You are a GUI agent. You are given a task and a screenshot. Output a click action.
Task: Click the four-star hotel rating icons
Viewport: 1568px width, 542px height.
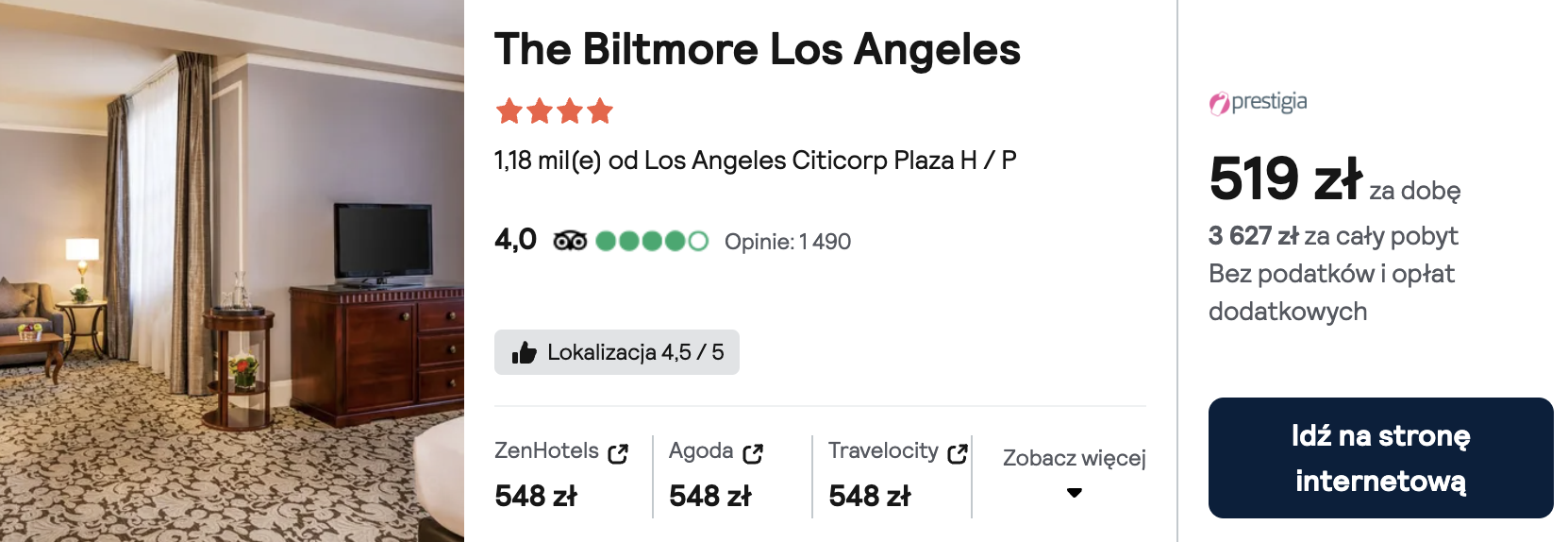[555, 111]
